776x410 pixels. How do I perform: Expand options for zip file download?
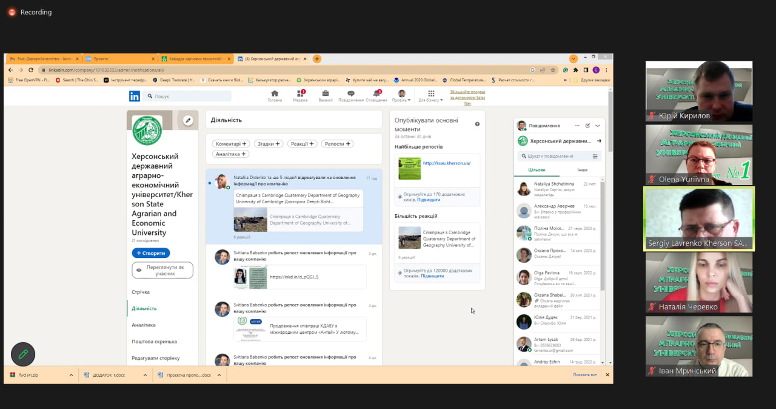[x=71, y=375]
